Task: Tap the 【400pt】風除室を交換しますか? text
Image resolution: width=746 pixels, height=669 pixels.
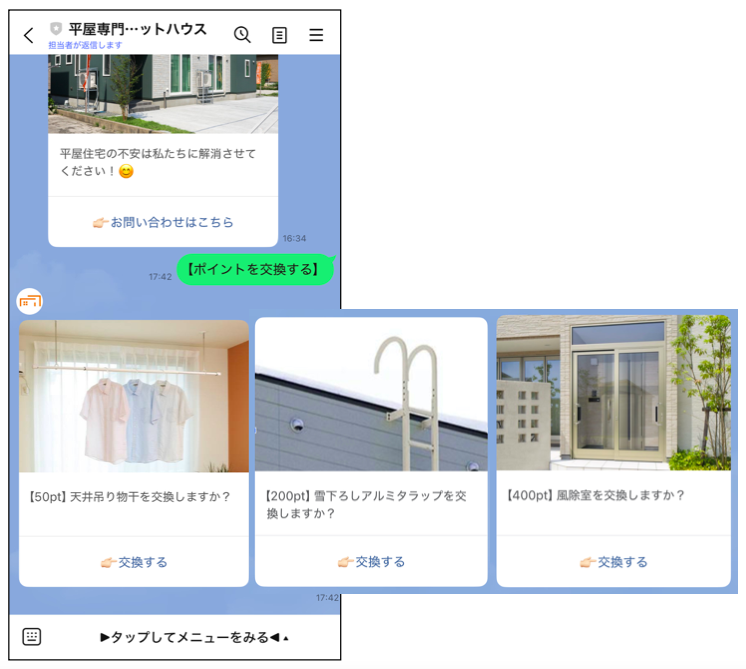Action: 596,495
